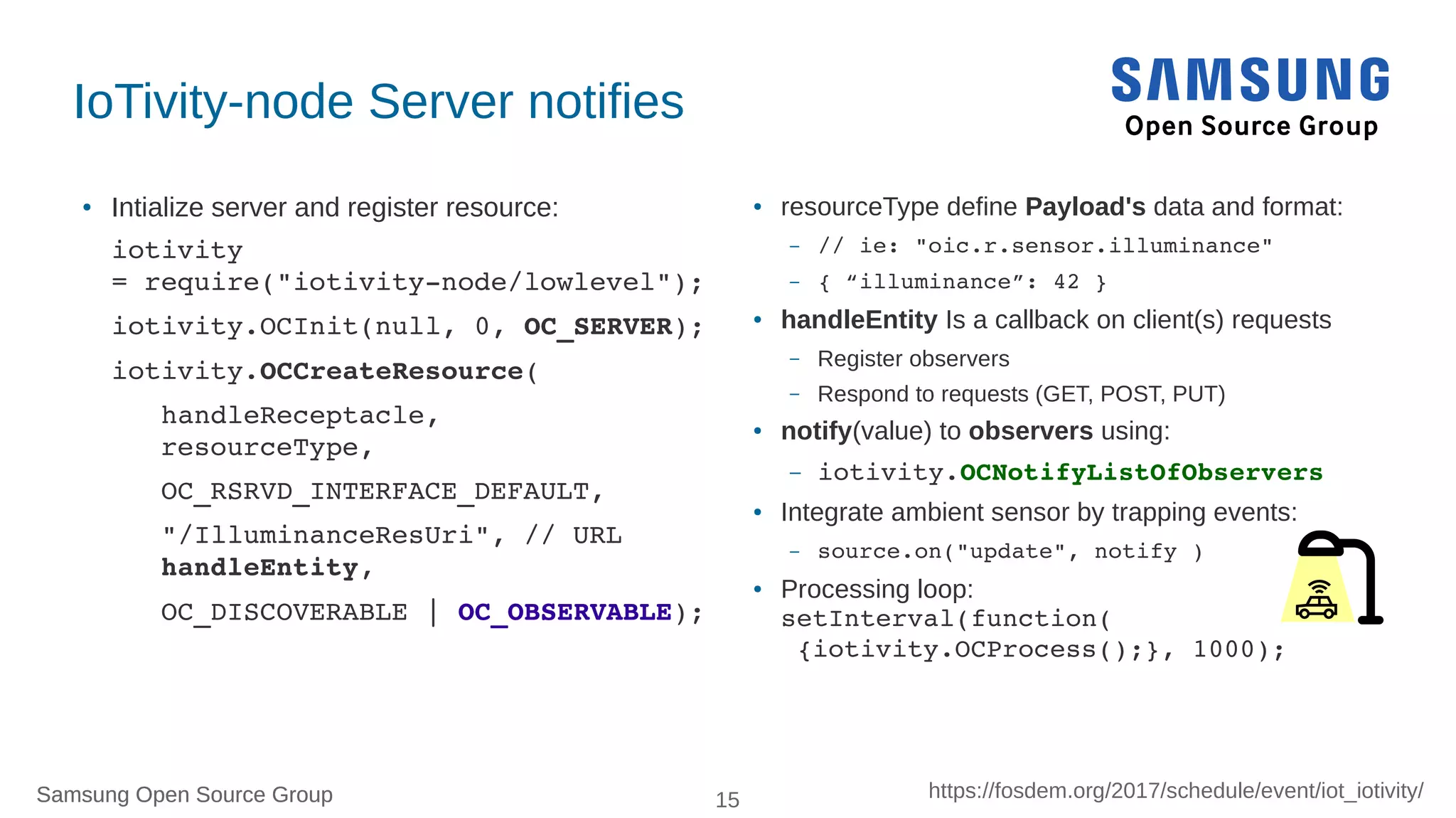Click the {iotivity.OCProcess();}, 1000); line
This screenshot has height=818, width=1456.
pos(1042,649)
